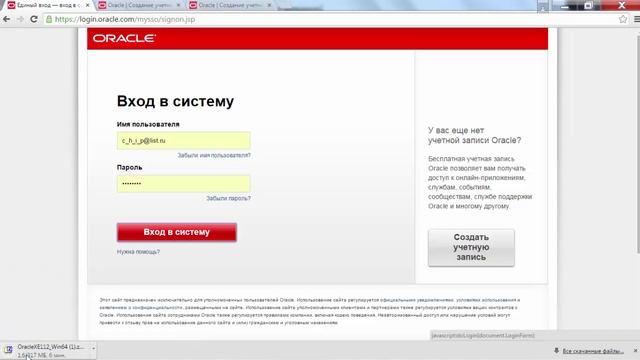The height and width of the screenshot is (360, 640).
Task: Close the first Oracle sign-in tab
Action: 87,5
